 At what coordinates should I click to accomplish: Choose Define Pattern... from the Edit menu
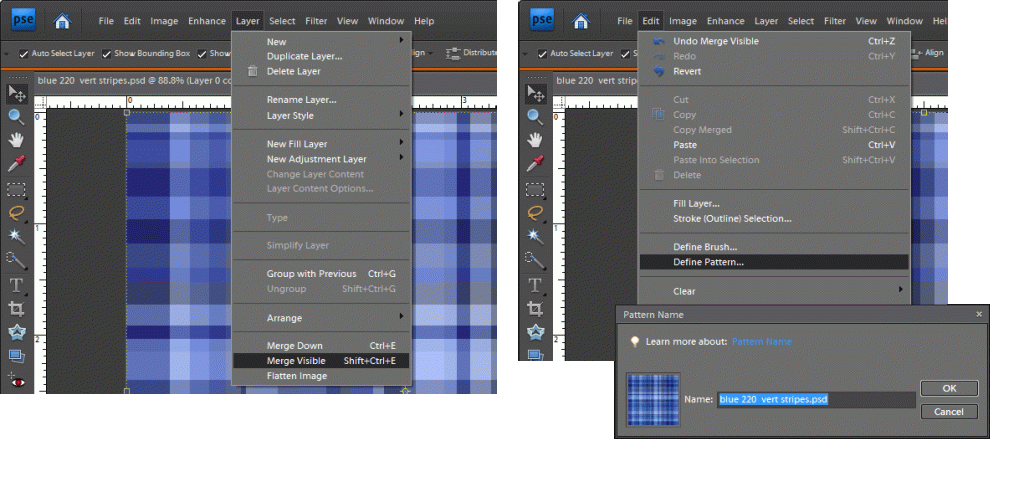774,262
